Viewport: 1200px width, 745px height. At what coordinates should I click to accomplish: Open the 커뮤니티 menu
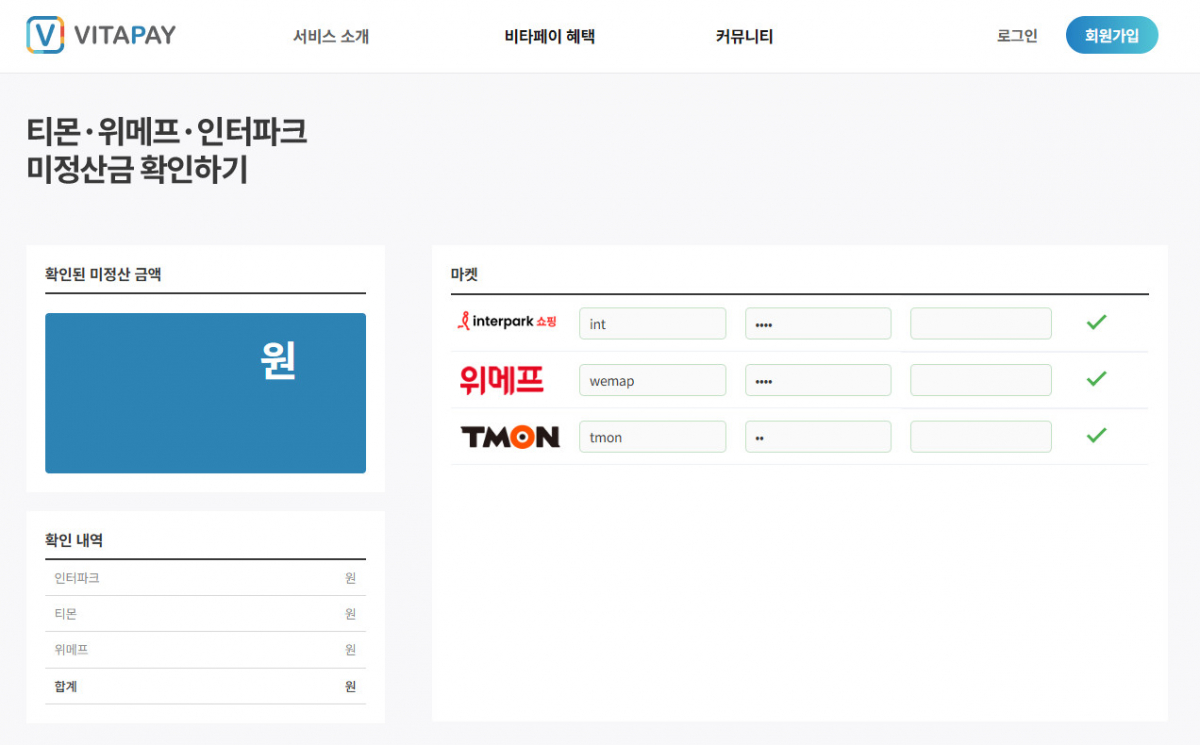[744, 35]
